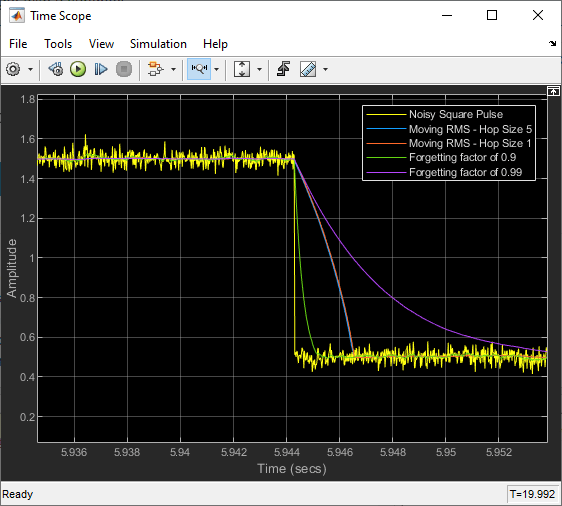The width and height of the screenshot is (562, 506).
Task: Click the Step Back playback icon
Action: point(56,69)
